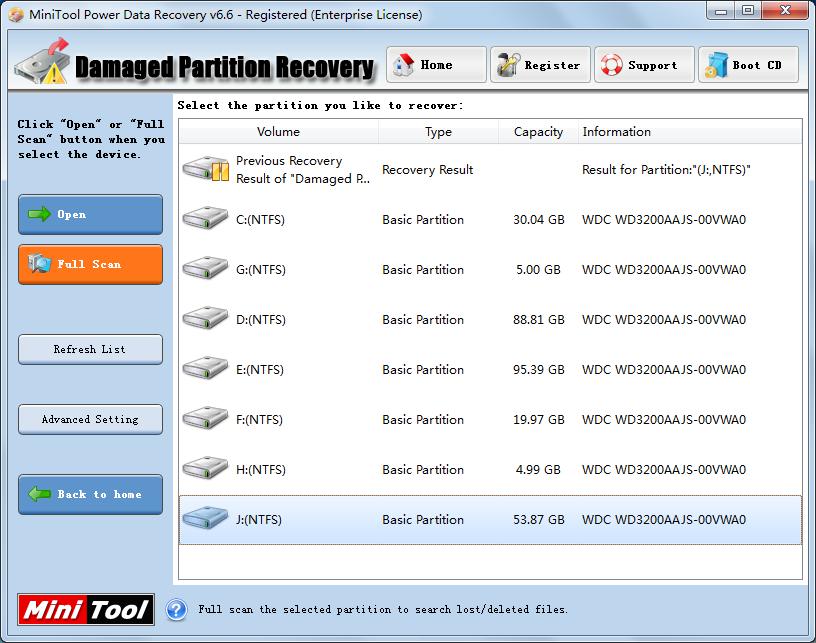Image resolution: width=816 pixels, height=643 pixels.
Task: Click the title bar application icon
Action: [16, 15]
